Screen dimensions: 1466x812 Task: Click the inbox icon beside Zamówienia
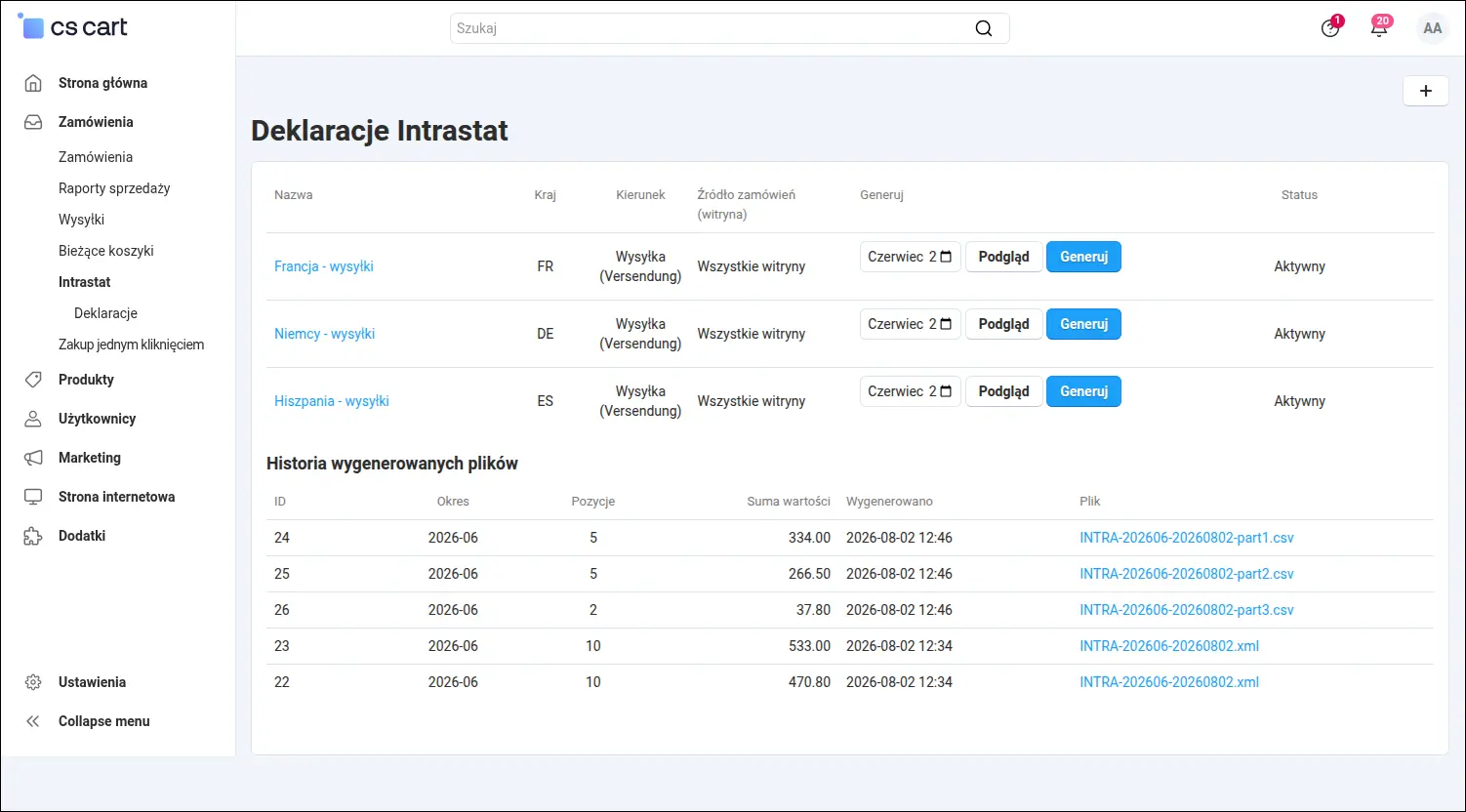[33, 122]
